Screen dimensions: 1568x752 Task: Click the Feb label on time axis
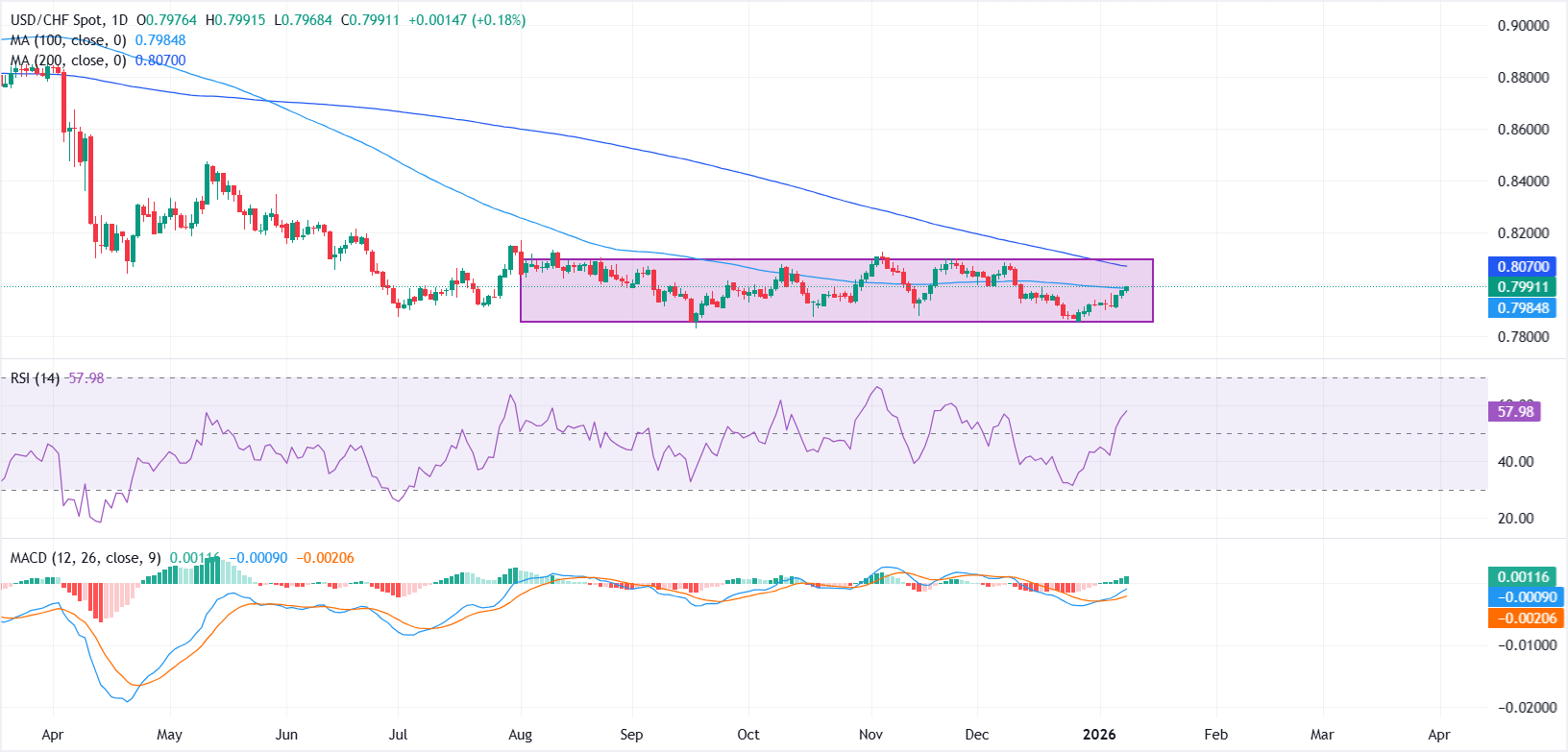click(x=1215, y=735)
